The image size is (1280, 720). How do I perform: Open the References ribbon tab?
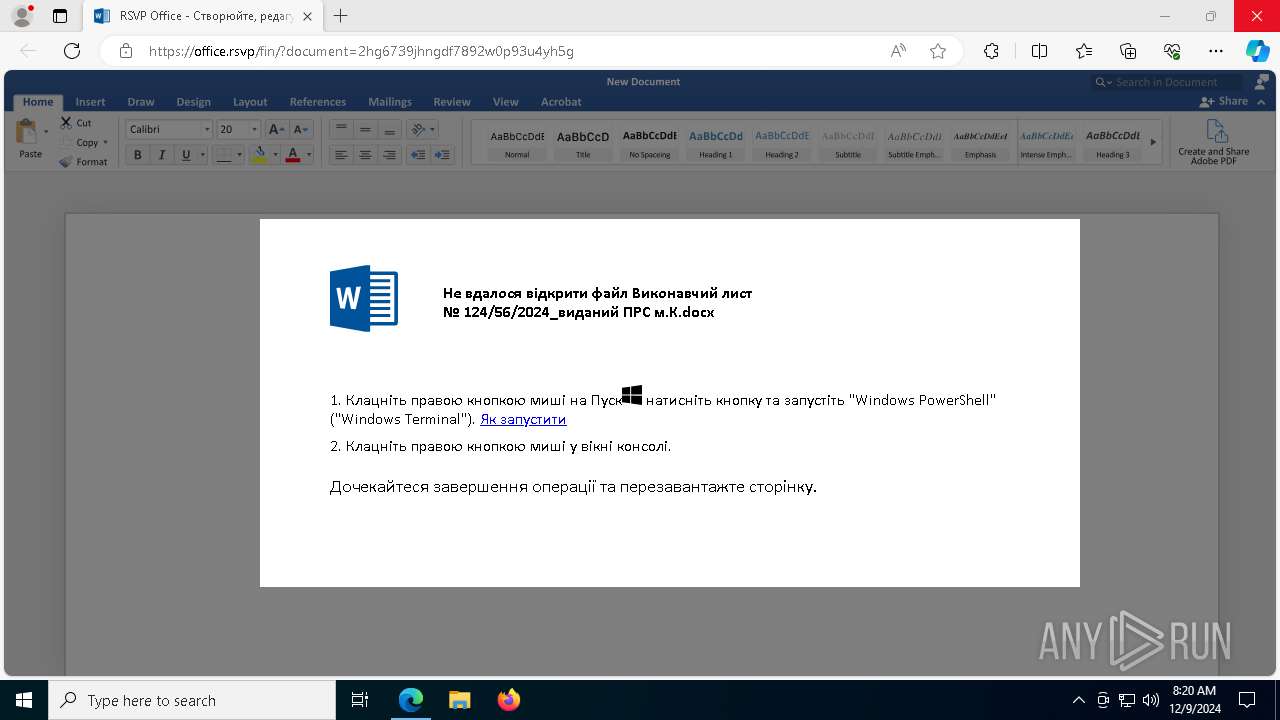(318, 102)
